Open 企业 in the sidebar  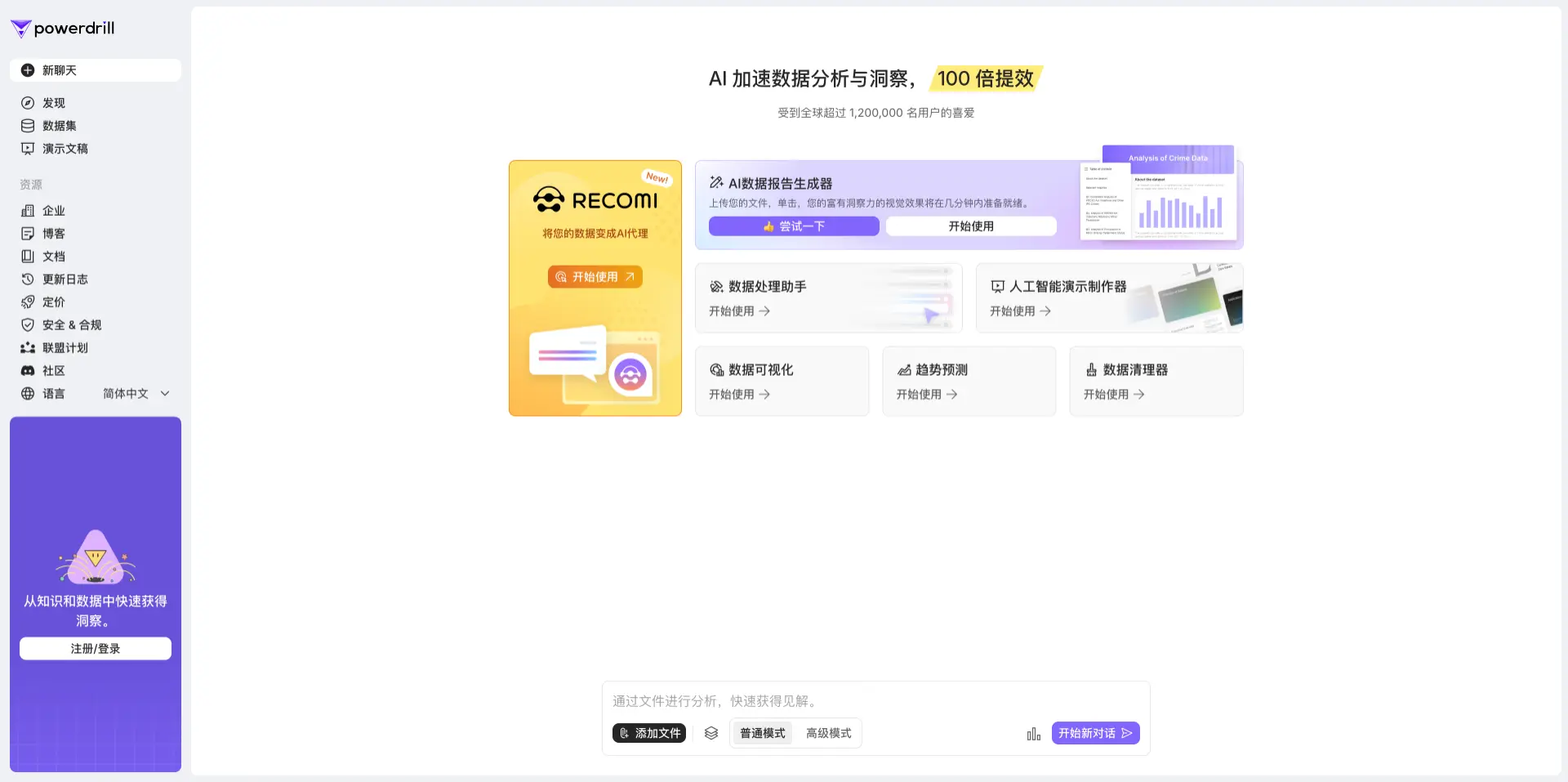point(96,211)
